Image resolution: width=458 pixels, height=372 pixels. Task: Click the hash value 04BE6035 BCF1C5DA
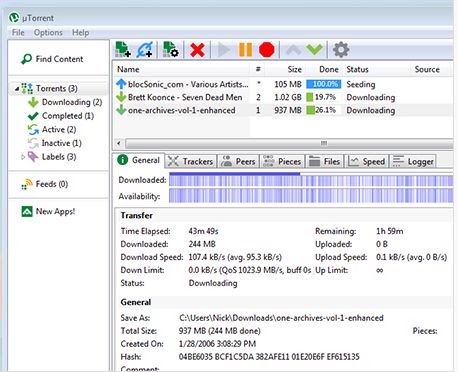tap(269, 357)
